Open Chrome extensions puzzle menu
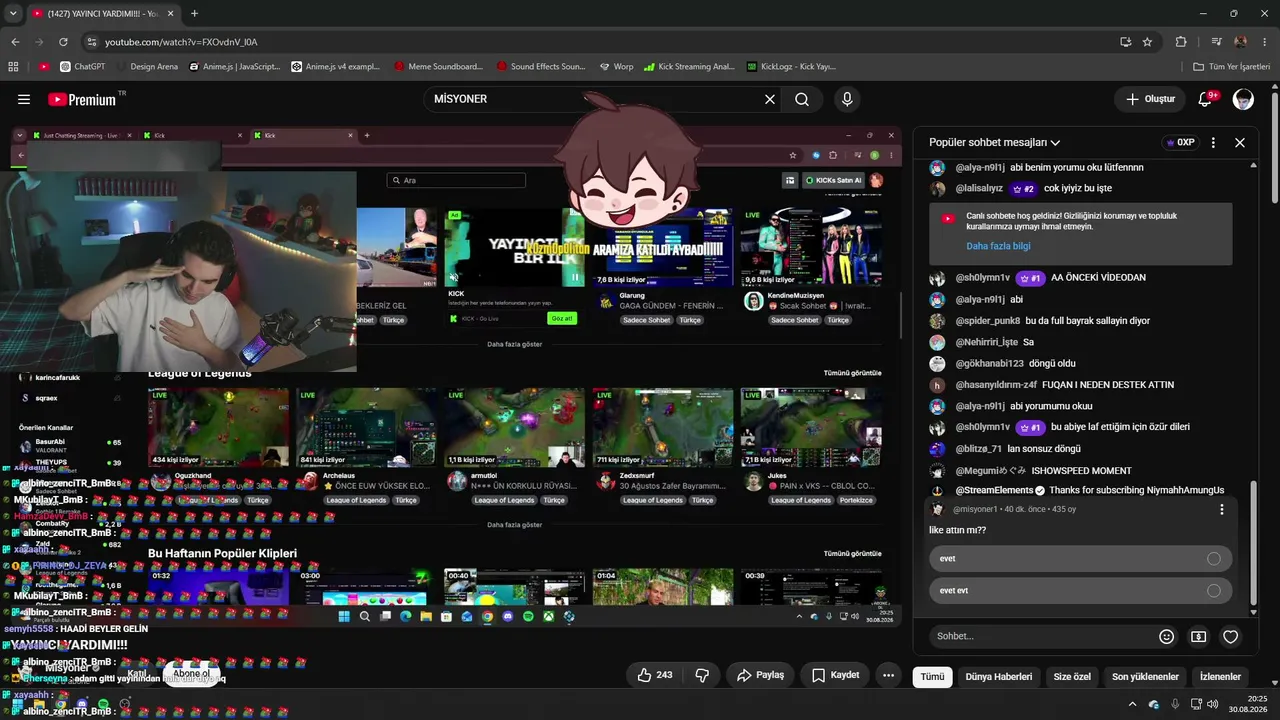 tap(1181, 42)
